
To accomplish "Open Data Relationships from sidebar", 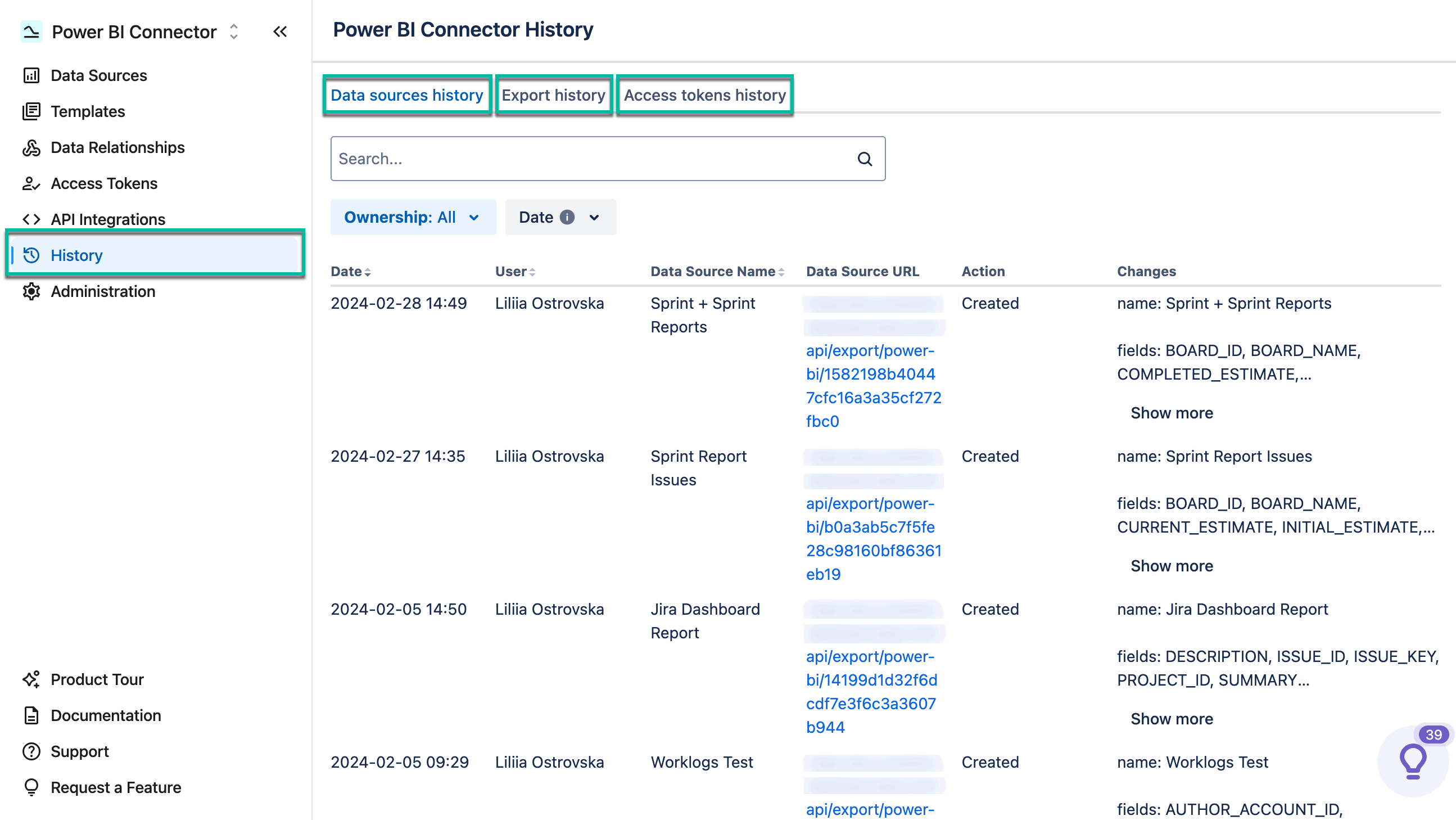I will pos(32,147).
